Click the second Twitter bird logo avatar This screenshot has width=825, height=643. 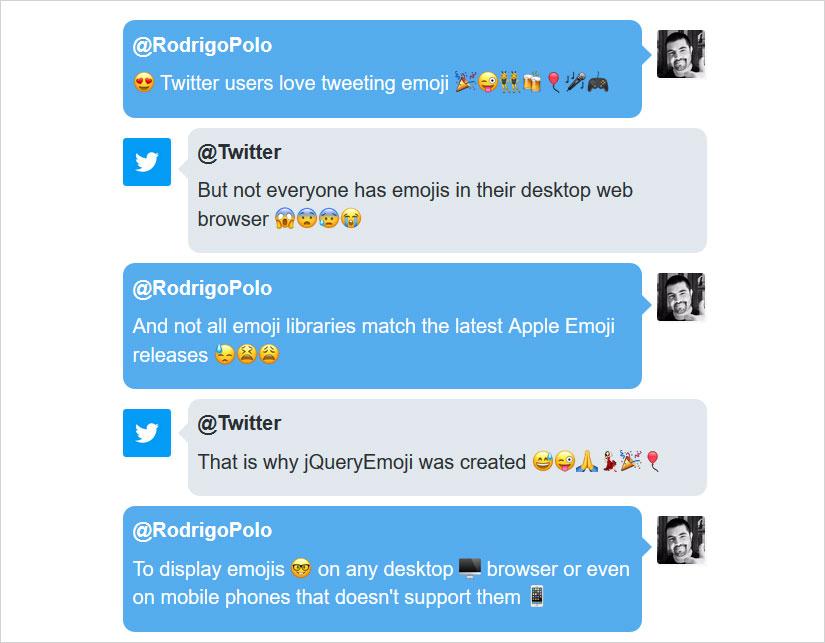147,433
